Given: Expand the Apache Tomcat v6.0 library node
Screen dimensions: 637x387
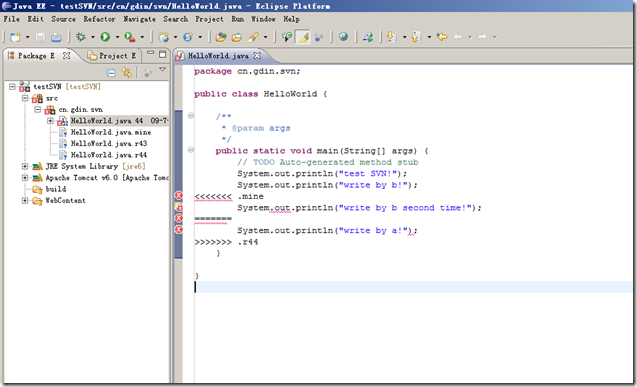Looking at the screenshot, I should 25,177.
